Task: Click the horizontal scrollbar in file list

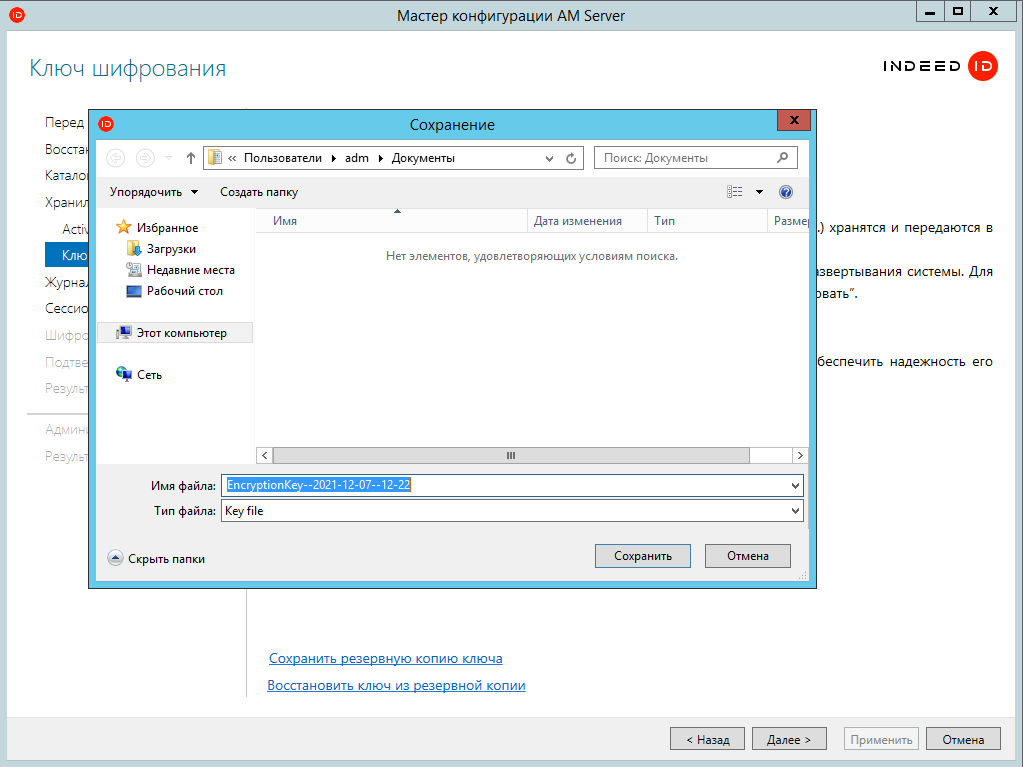Action: (510, 455)
